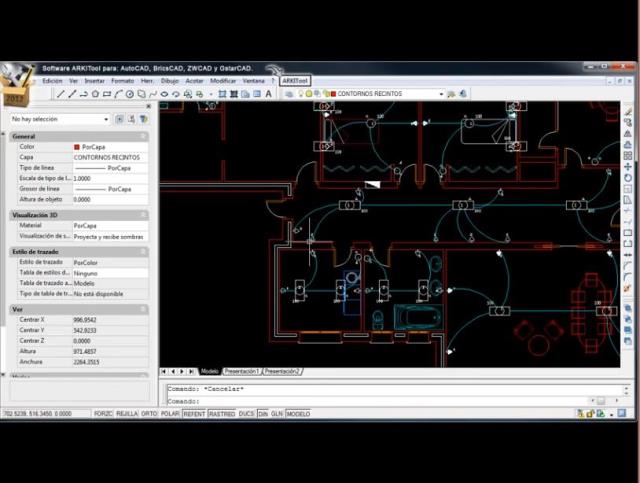Click the Comando input line
640x483 pixels.
[x=380, y=401]
